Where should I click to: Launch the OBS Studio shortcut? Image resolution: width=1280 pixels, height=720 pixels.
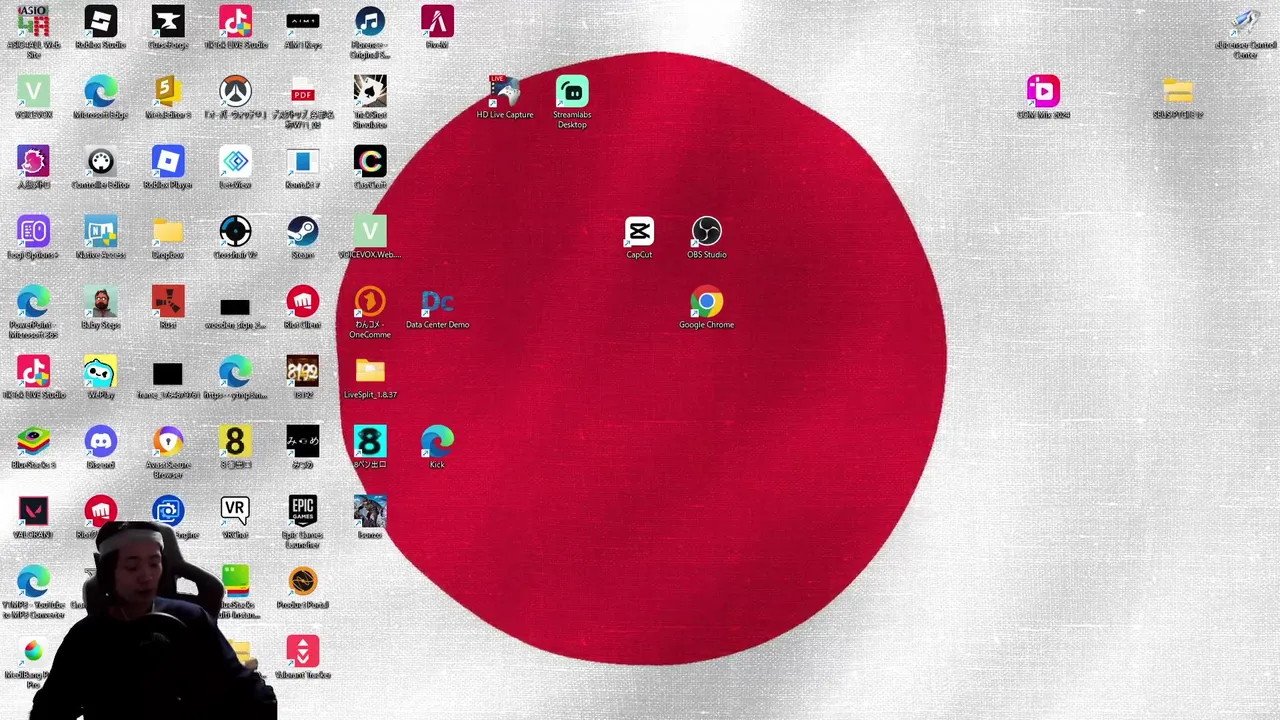706,232
